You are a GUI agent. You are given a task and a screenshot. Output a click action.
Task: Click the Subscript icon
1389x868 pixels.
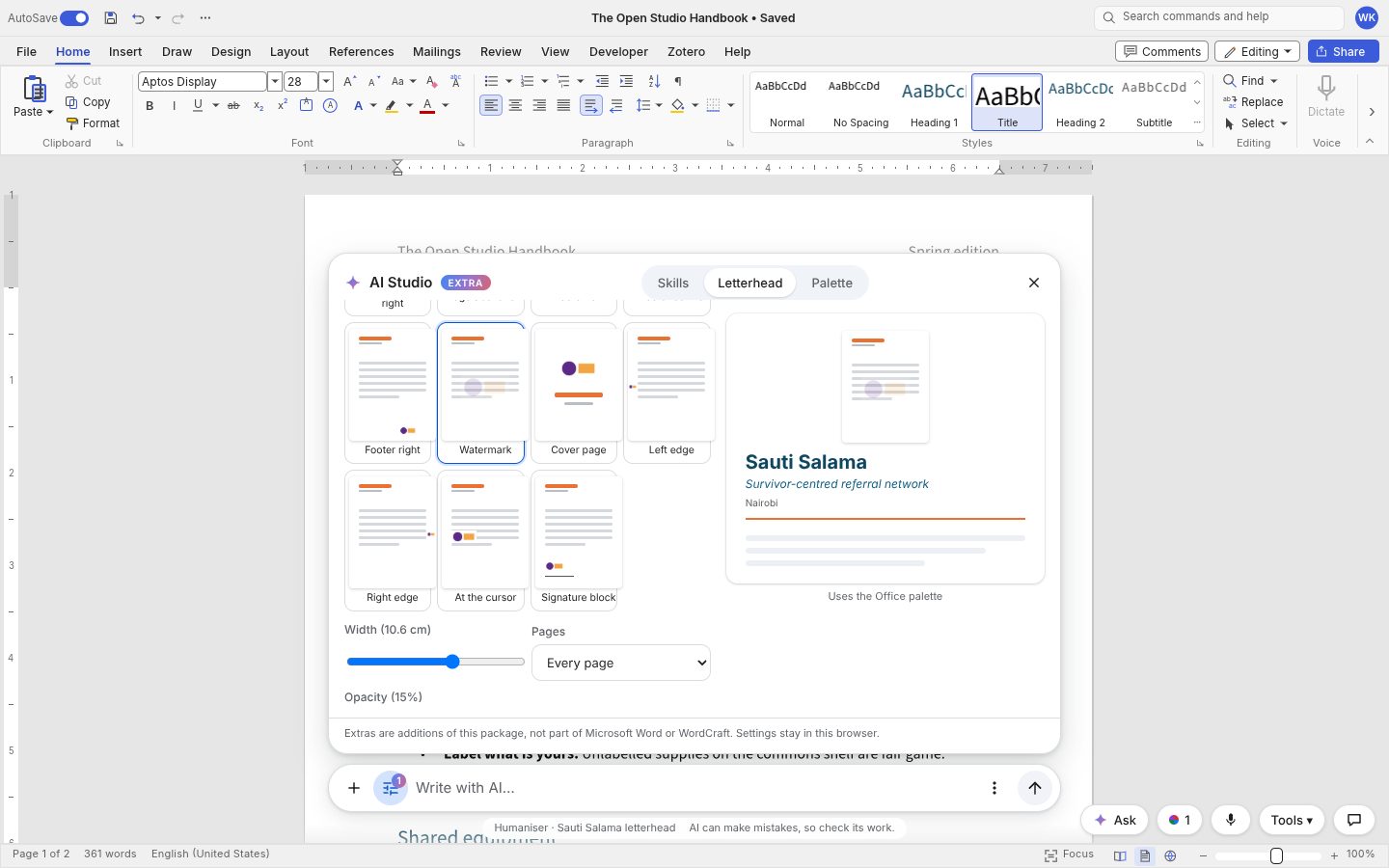tap(259, 105)
